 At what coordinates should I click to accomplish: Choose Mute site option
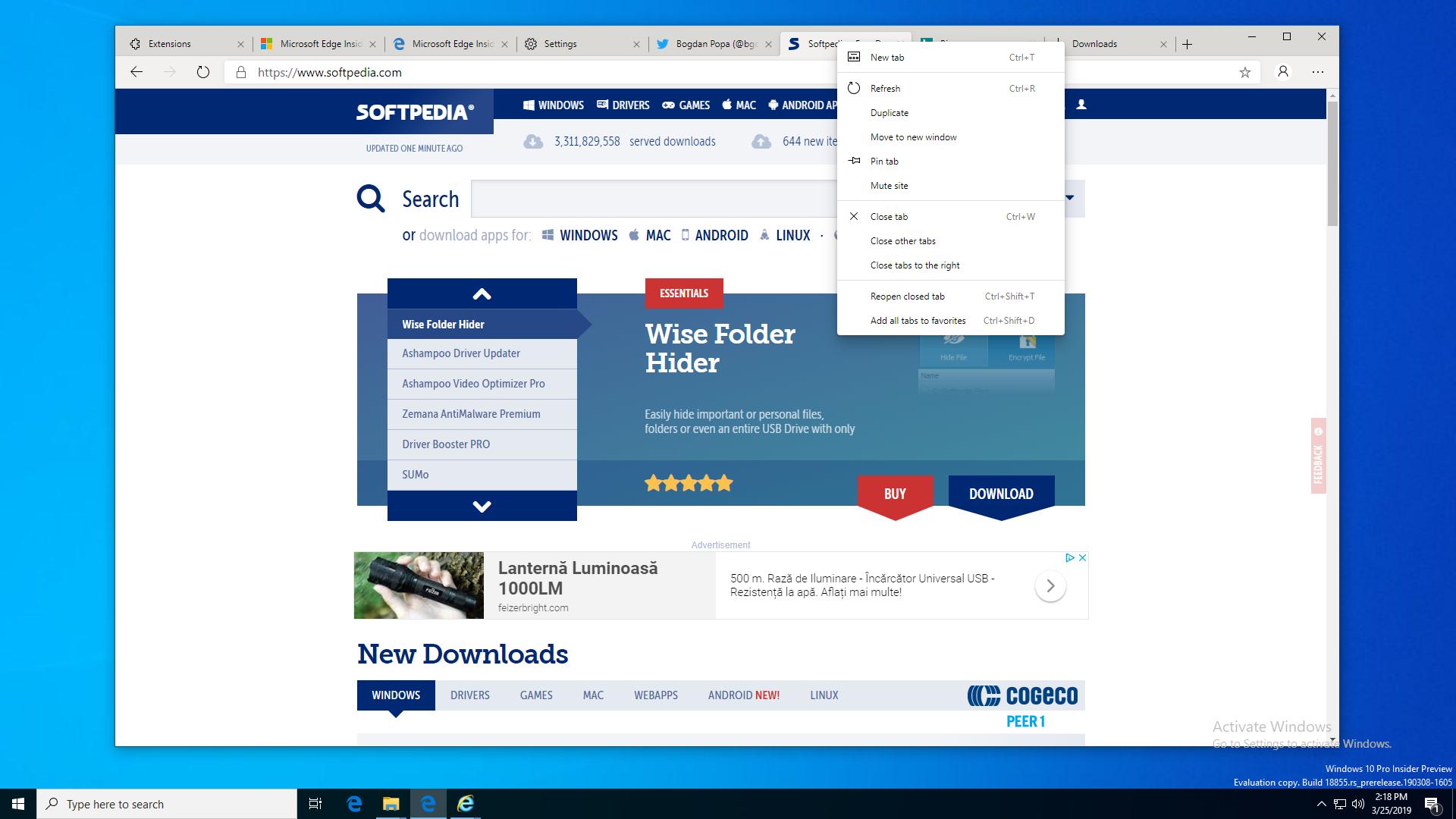(x=951, y=185)
